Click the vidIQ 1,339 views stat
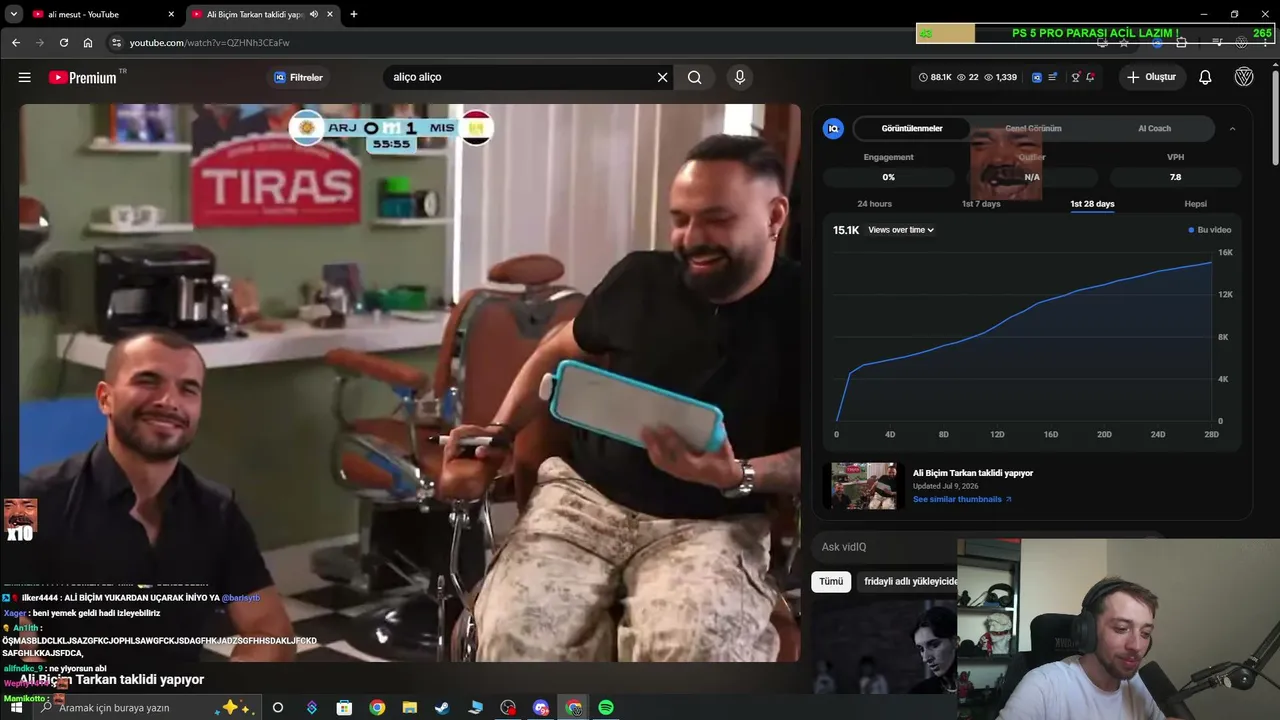Viewport: 1280px width, 720px height. click(x=1000, y=77)
